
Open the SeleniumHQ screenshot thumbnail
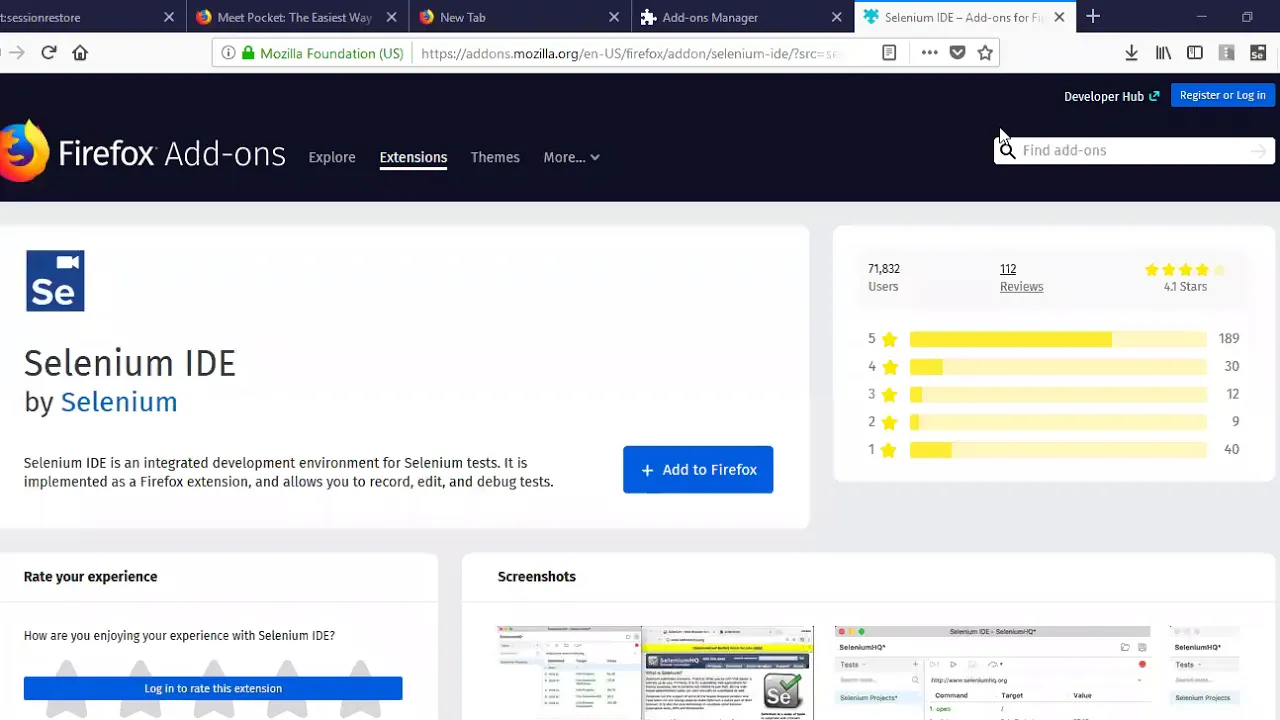pos(992,673)
